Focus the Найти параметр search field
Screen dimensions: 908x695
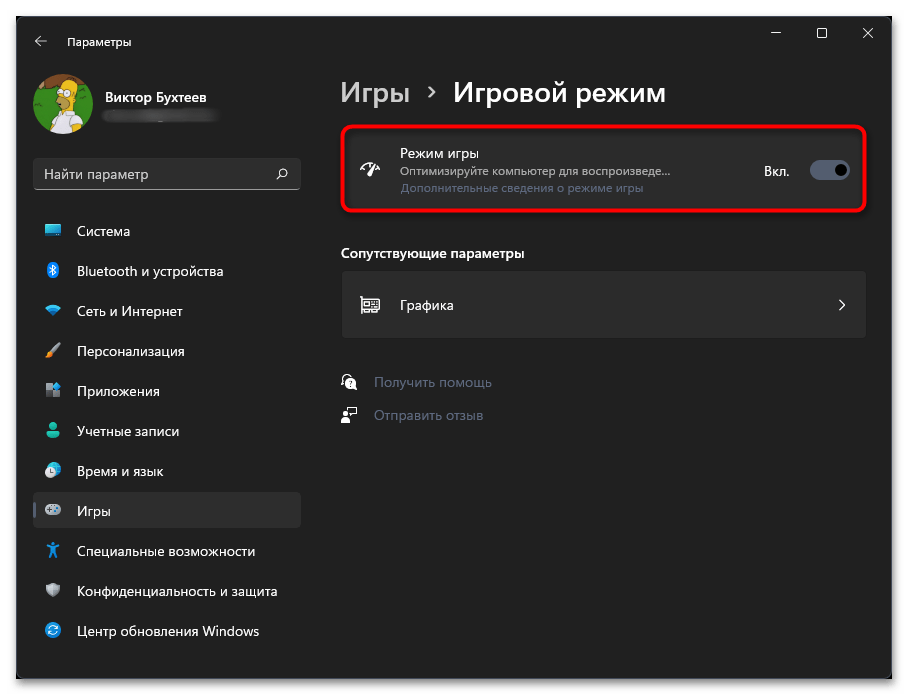point(167,174)
